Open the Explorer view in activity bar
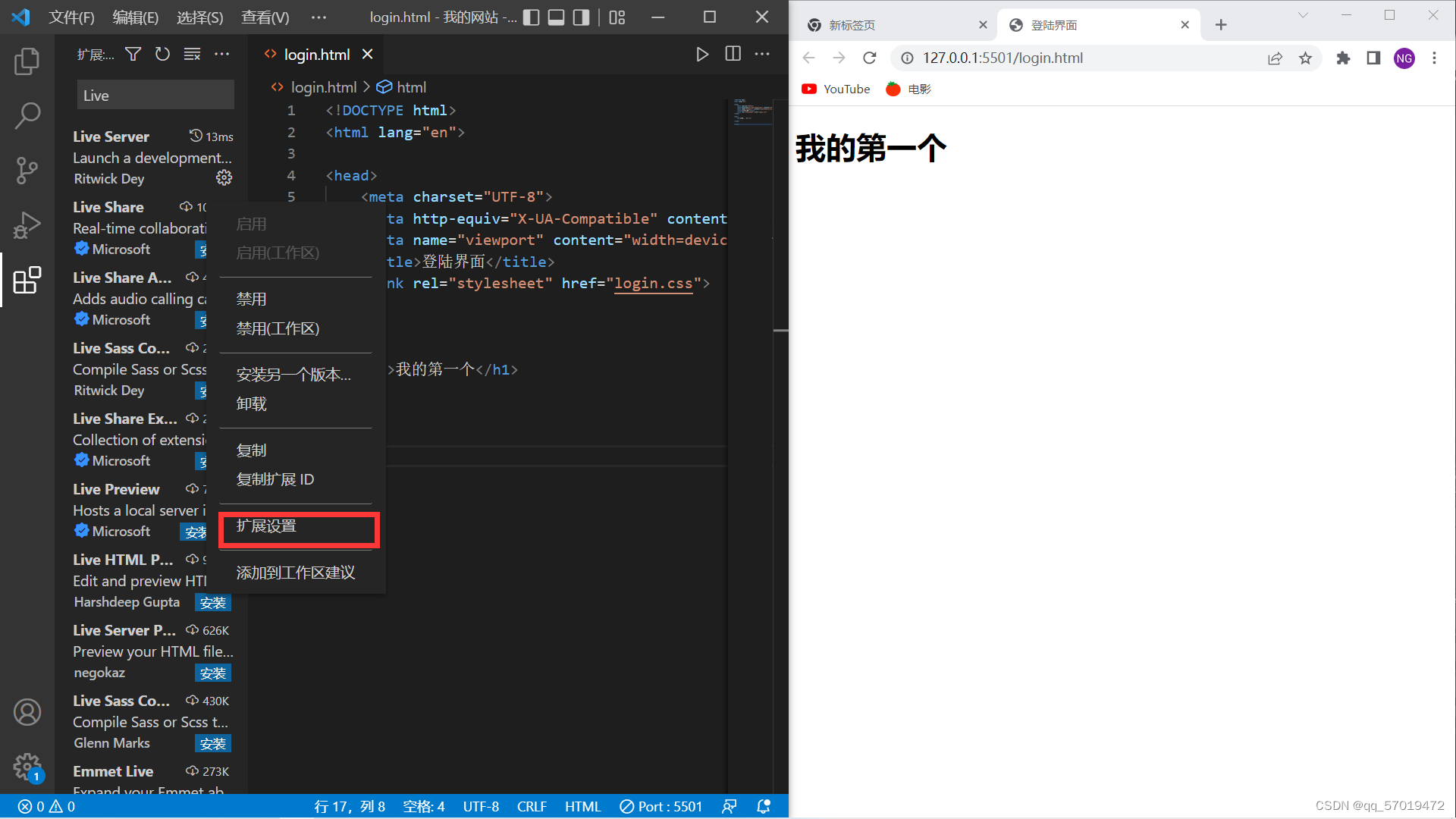This screenshot has height=819, width=1456. [x=27, y=61]
